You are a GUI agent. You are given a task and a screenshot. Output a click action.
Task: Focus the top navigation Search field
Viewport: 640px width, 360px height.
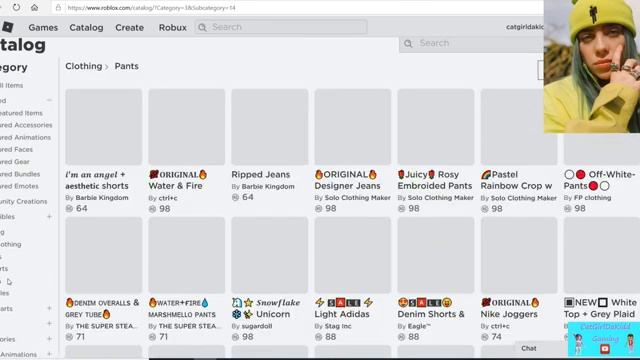click(x=281, y=27)
